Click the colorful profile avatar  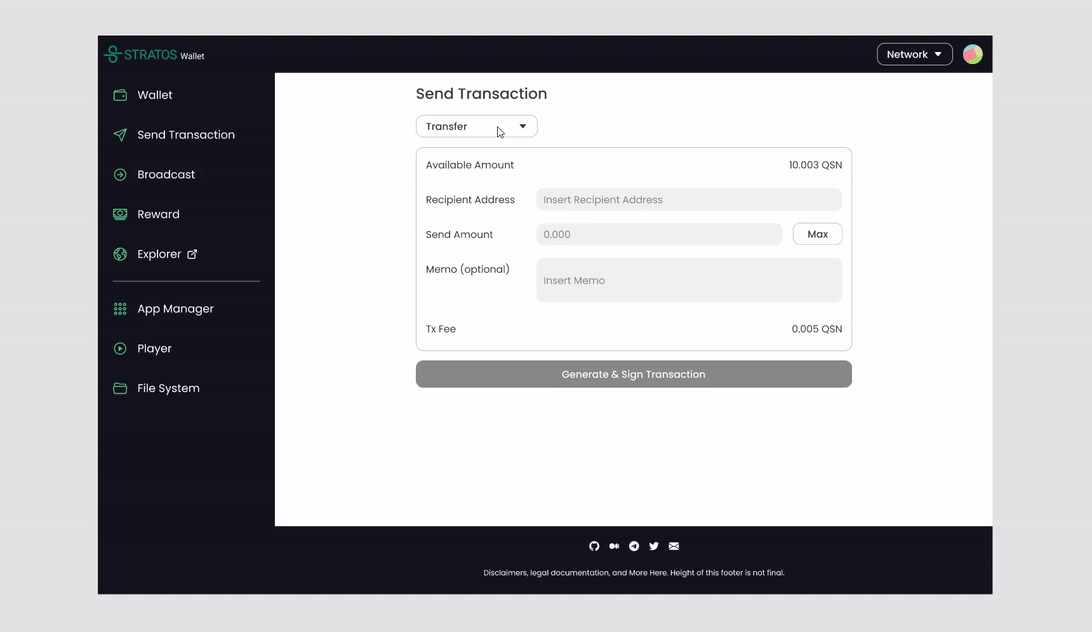(x=972, y=55)
